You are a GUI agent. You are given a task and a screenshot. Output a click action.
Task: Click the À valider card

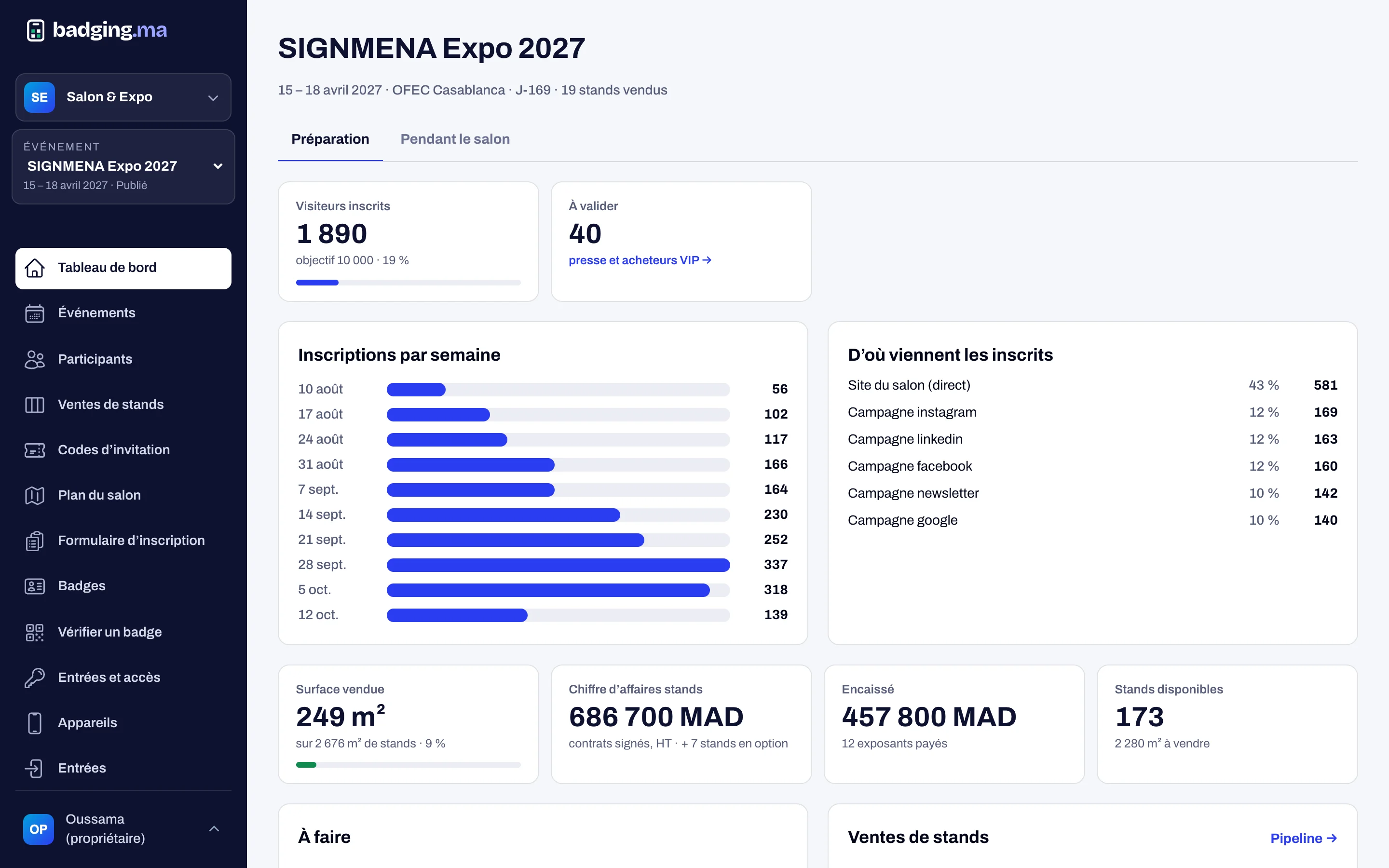point(681,242)
